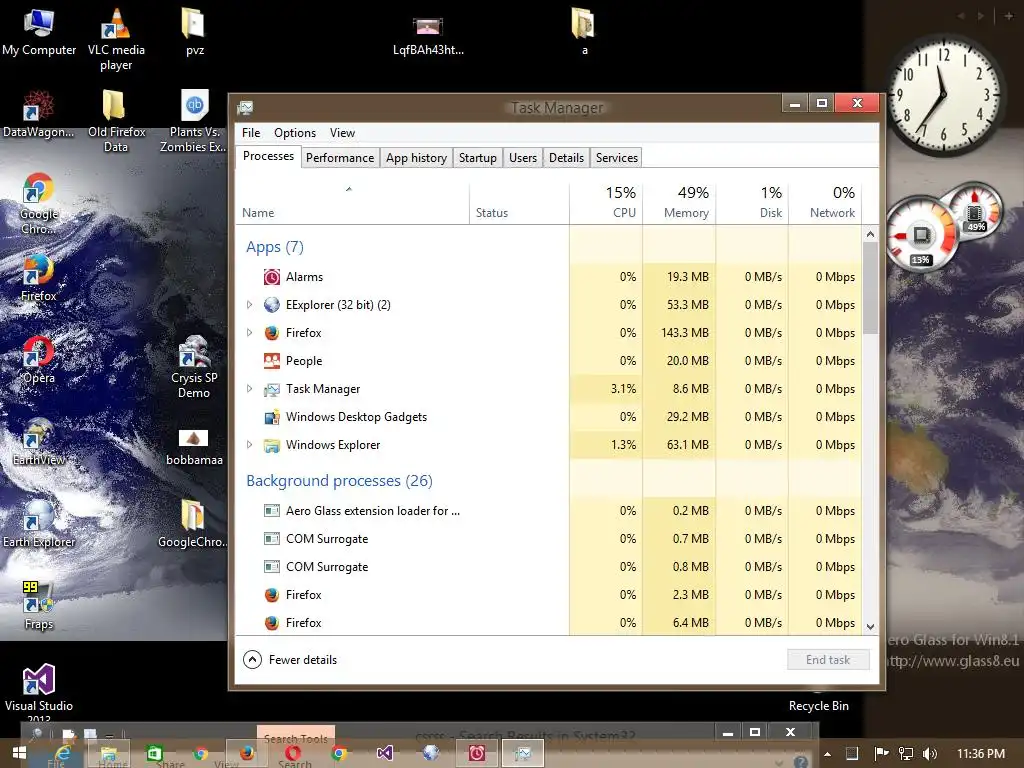Viewport: 1024px width, 768px height.
Task: Click the Apps (7) group header
Action: pos(275,247)
